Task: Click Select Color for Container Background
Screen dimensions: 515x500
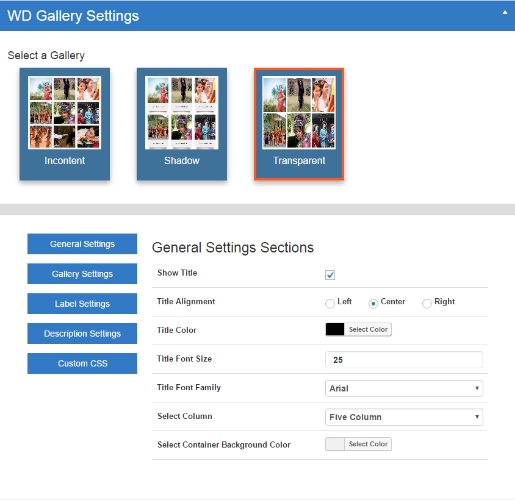Action: click(x=368, y=444)
